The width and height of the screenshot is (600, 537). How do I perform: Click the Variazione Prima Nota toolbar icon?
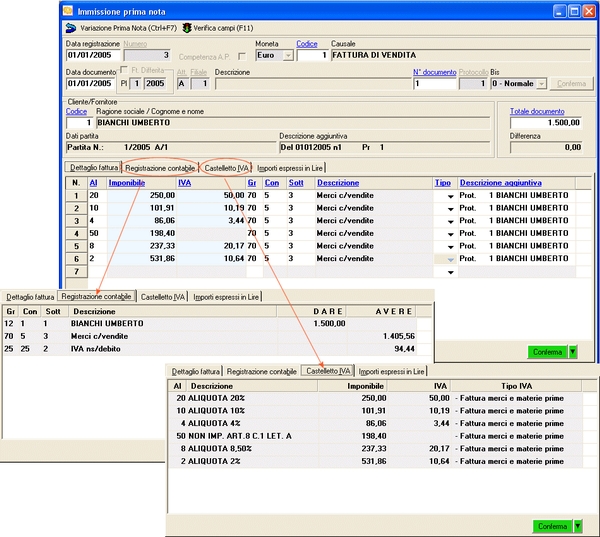[70, 28]
